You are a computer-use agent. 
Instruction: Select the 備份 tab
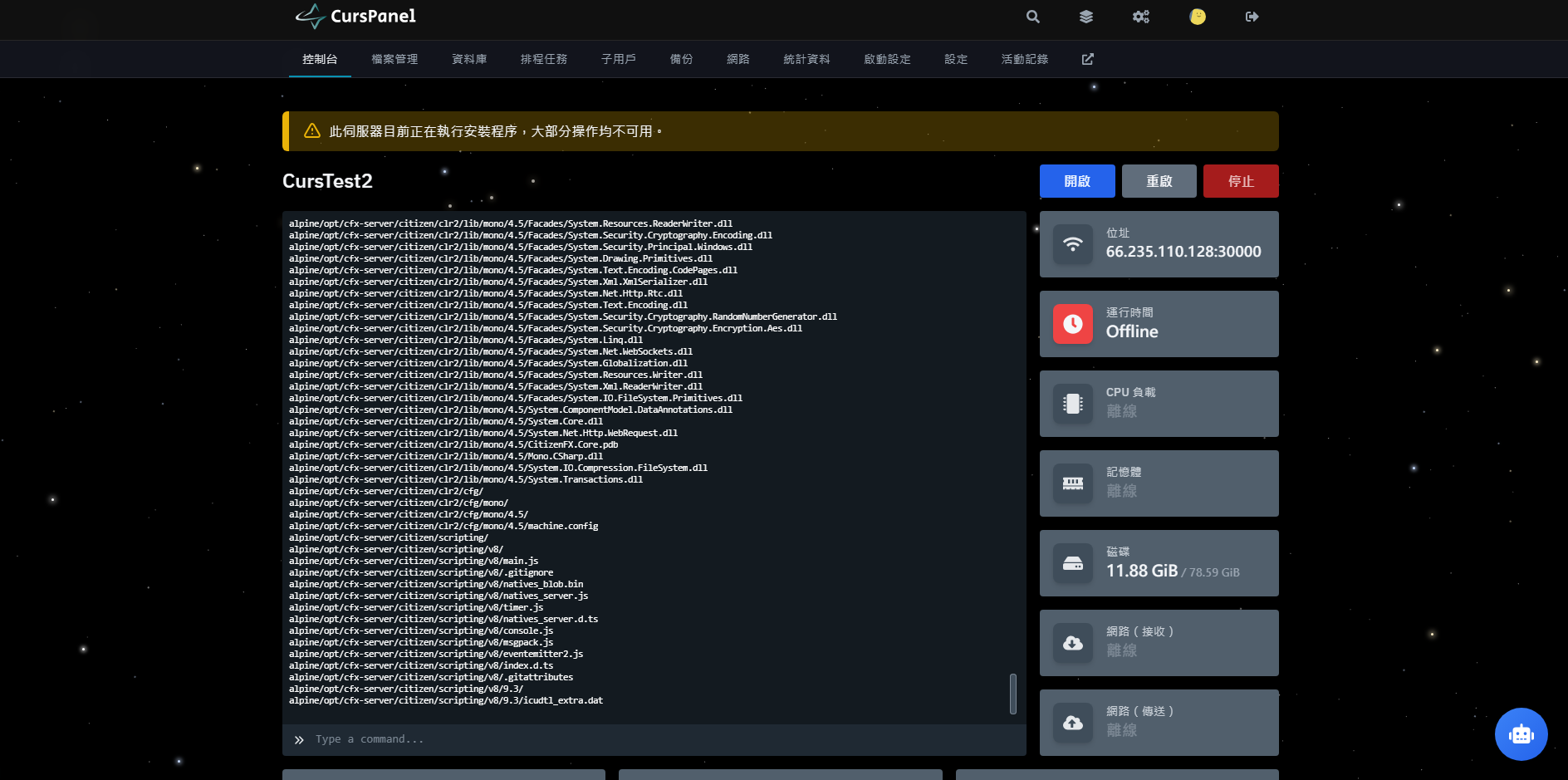pyautogui.click(x=681, y=59)
